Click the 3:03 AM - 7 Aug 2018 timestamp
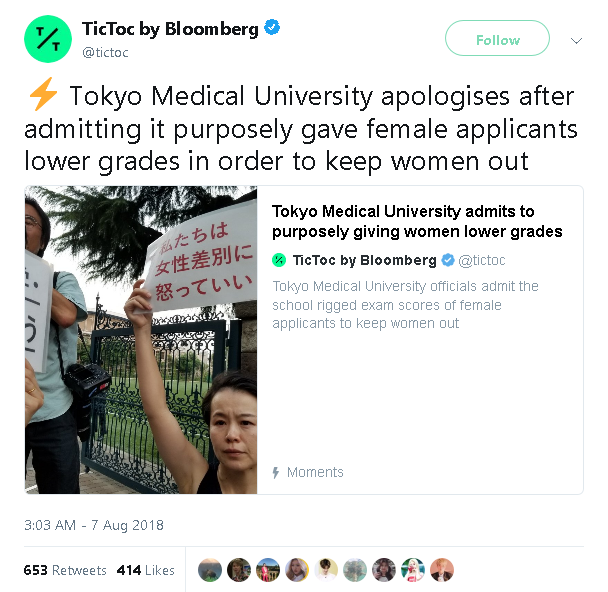This screenshot has width=608, height=592. [x=94, y=525]
